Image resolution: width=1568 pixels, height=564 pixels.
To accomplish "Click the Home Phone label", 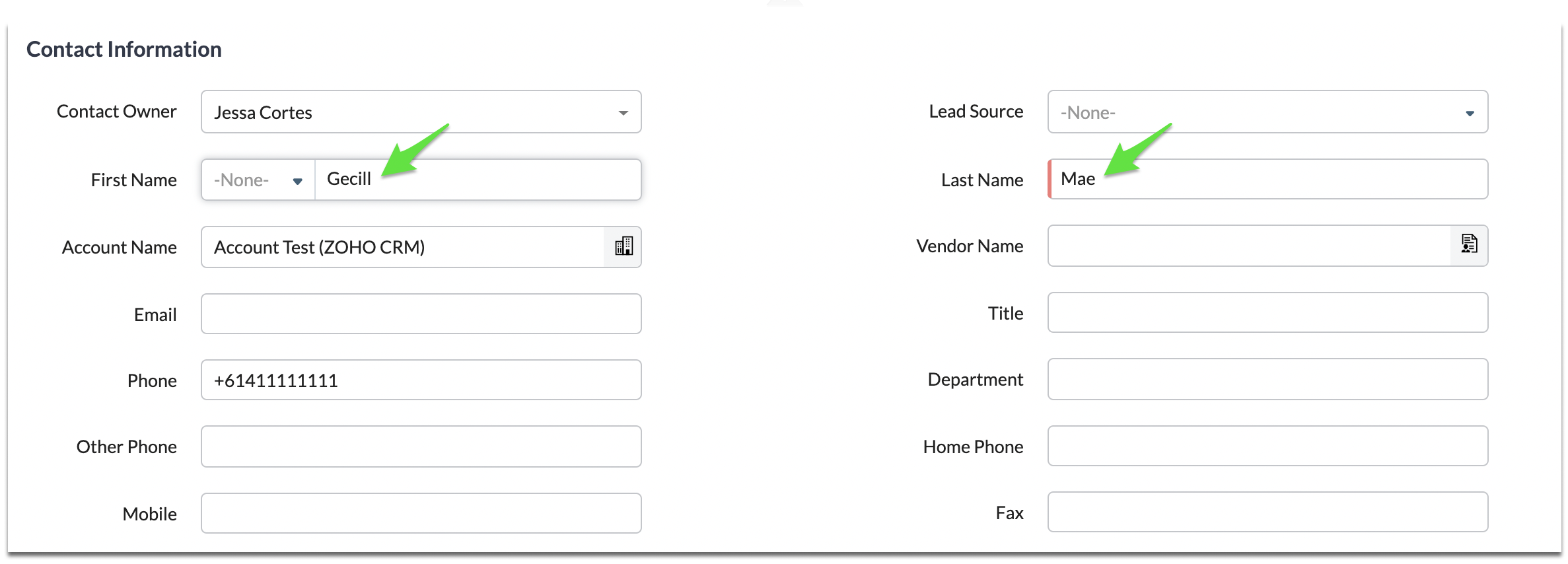I will (974, 447).
